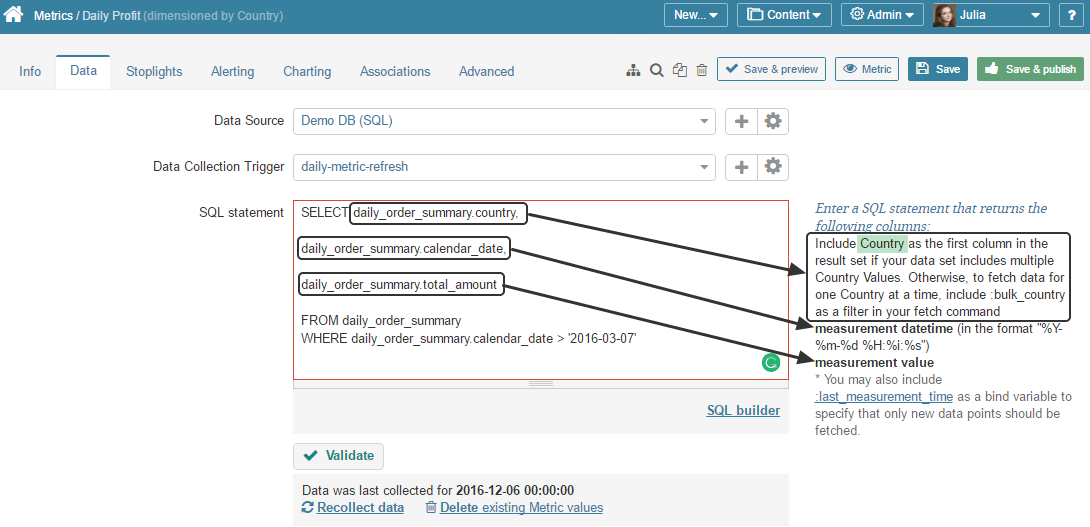Open the Advanced tab
This screenshot has width=1090, height=527.
[487, 72]
